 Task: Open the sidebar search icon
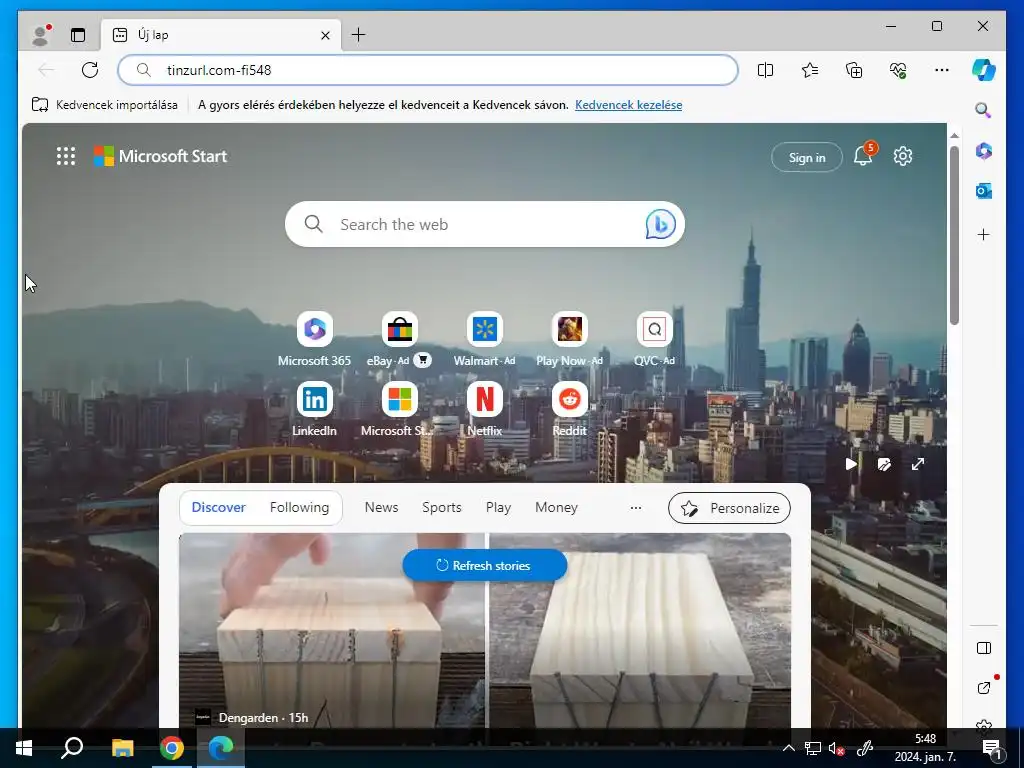click(x=984, y=110)
